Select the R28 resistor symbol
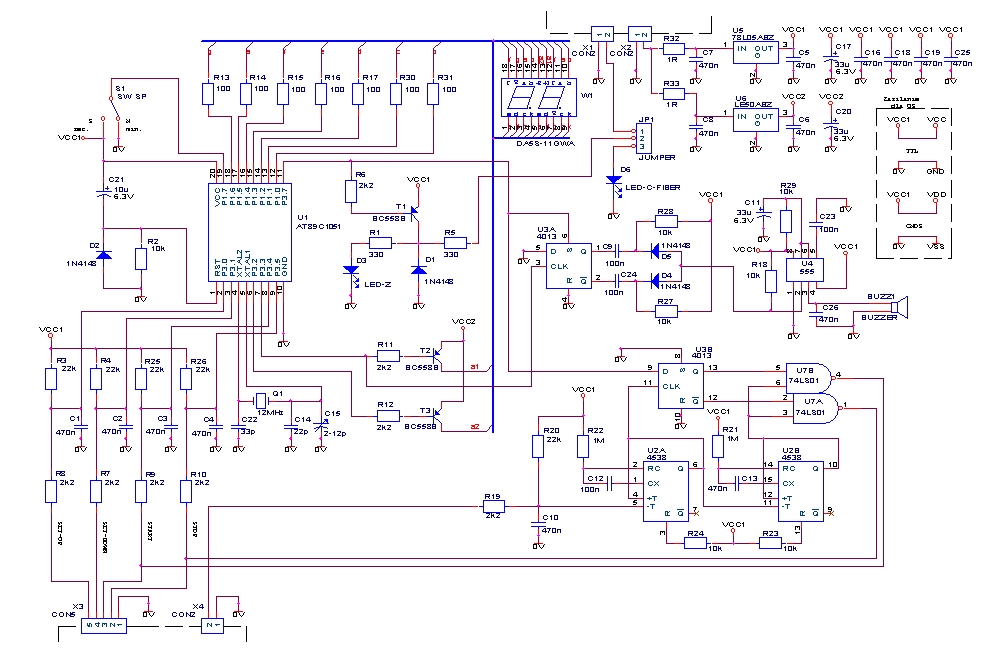Viewport: 988px width, 657px height. [x=666, y=221]
